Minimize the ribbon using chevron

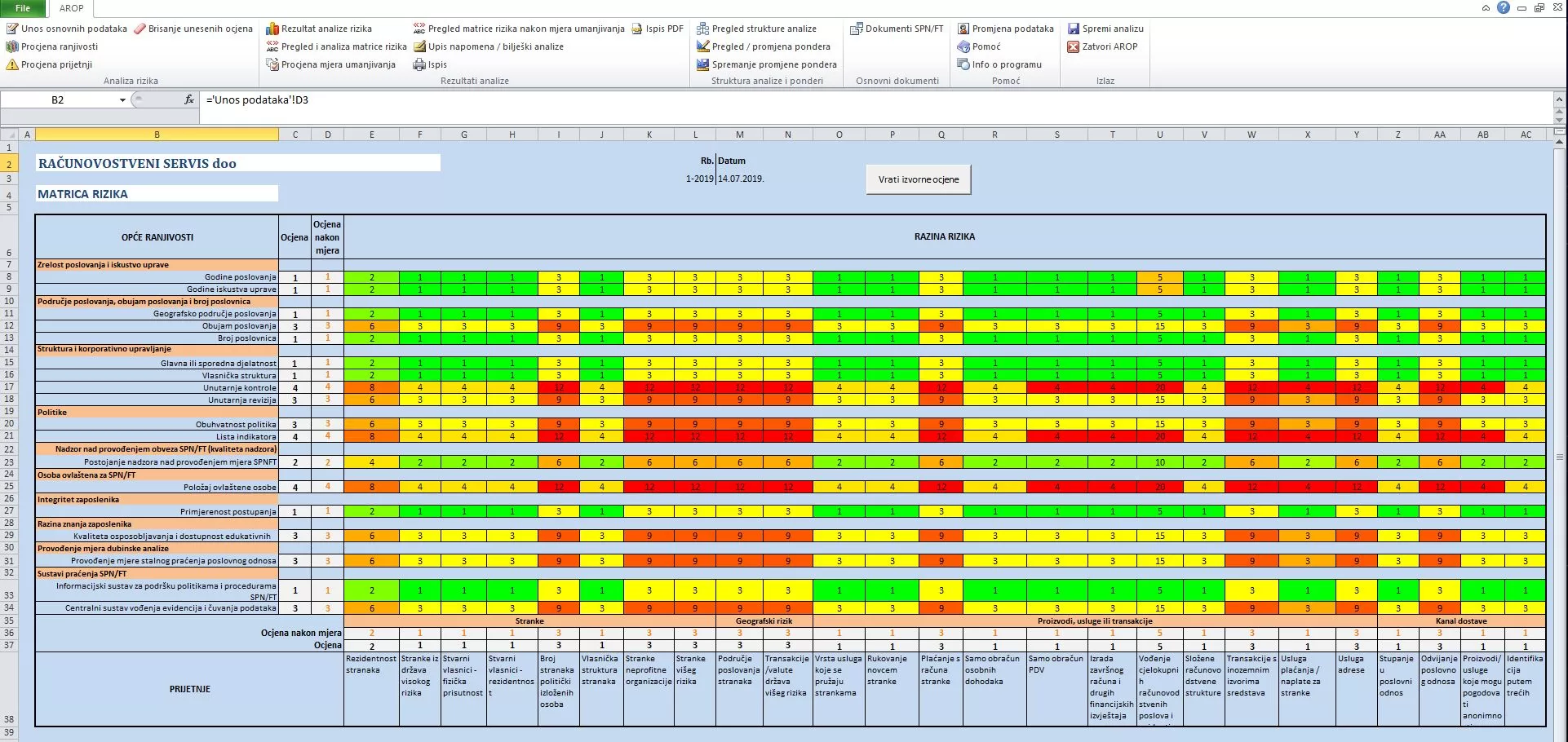1486,8
